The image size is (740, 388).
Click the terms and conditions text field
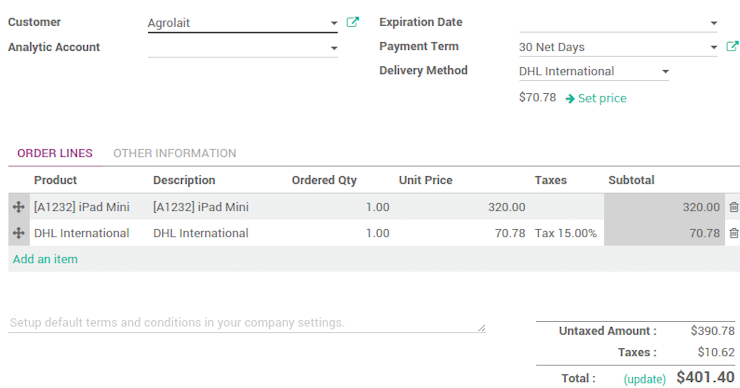(247, 323)
